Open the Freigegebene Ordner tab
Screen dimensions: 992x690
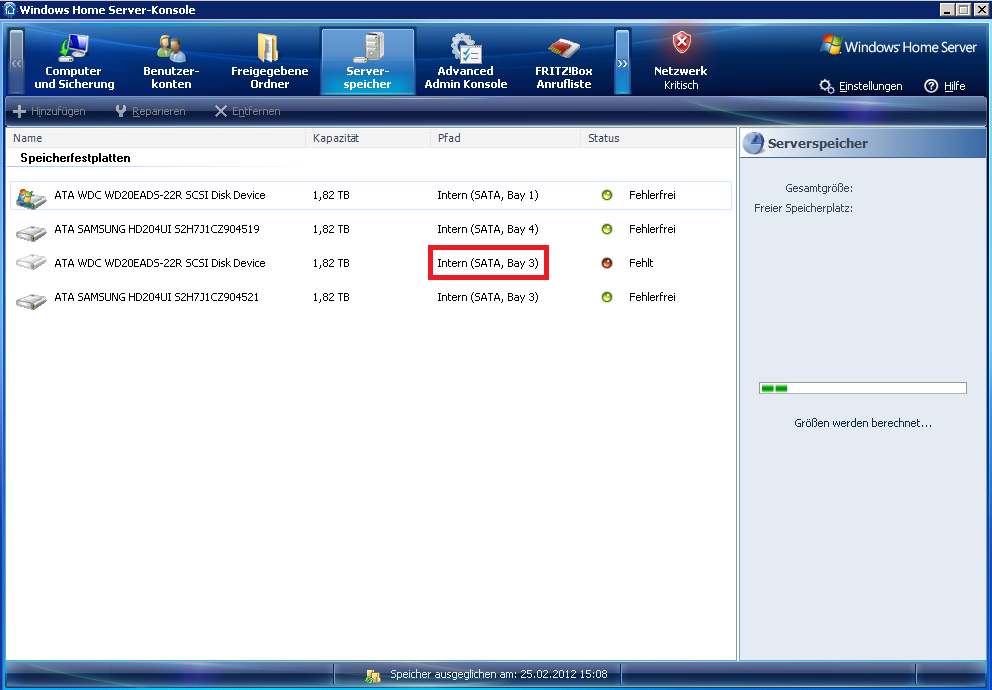point(270,61)
